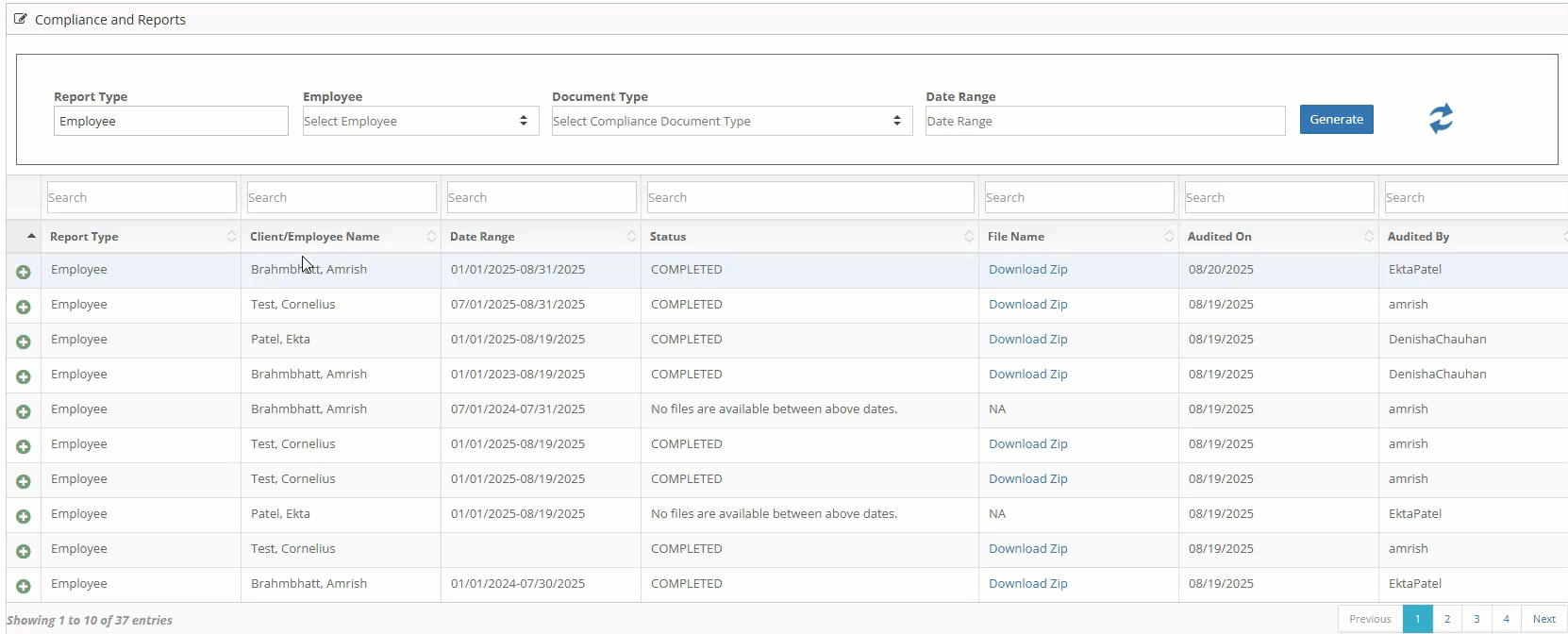Open the Select Employee dropdown
This screenshot has height=634, width=1568.
(421, 121)
